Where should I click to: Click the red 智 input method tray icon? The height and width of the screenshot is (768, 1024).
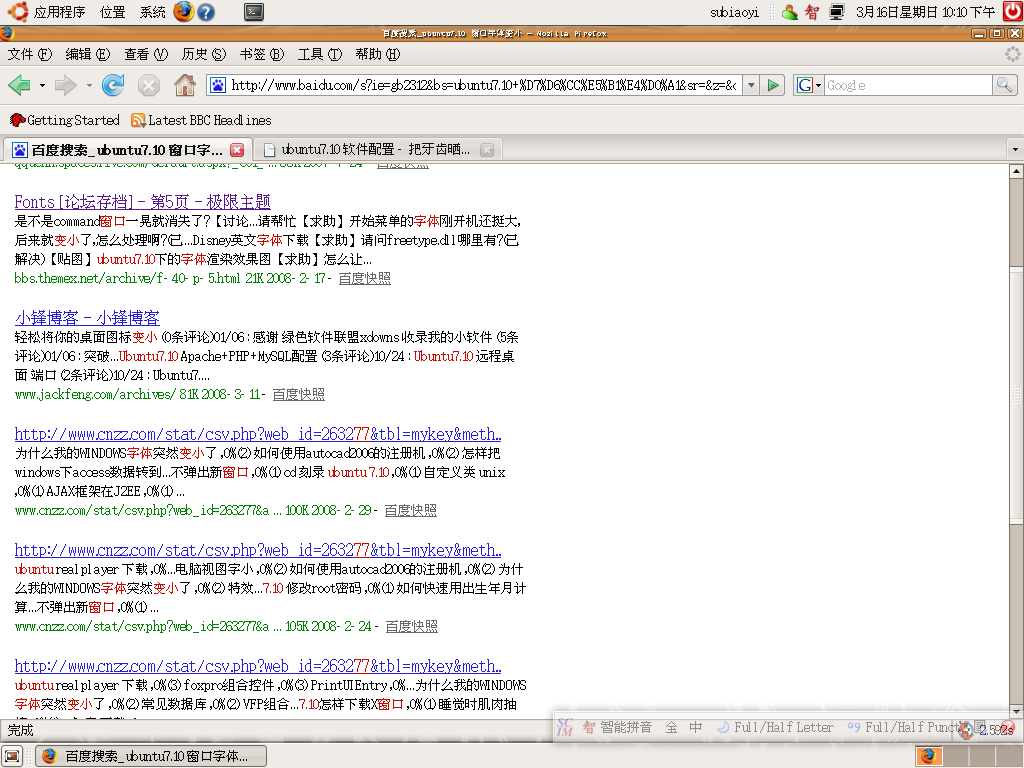[812, 12]
